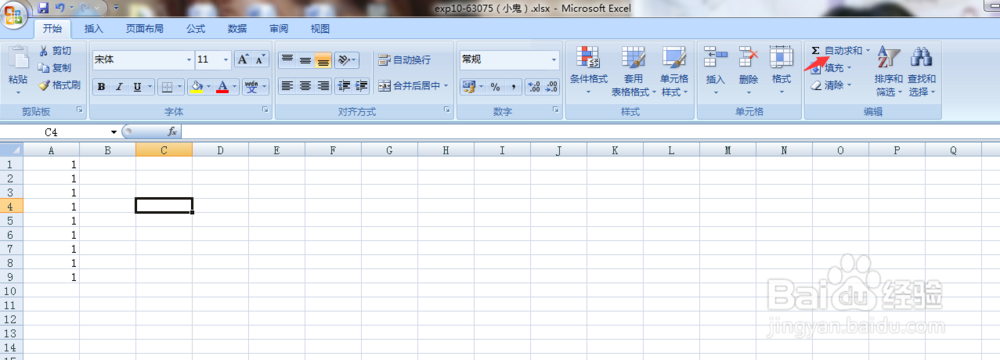Viewport: 1000px width, 360px height.
Task: Cut the selected cell contents
Action: point(55,51)
